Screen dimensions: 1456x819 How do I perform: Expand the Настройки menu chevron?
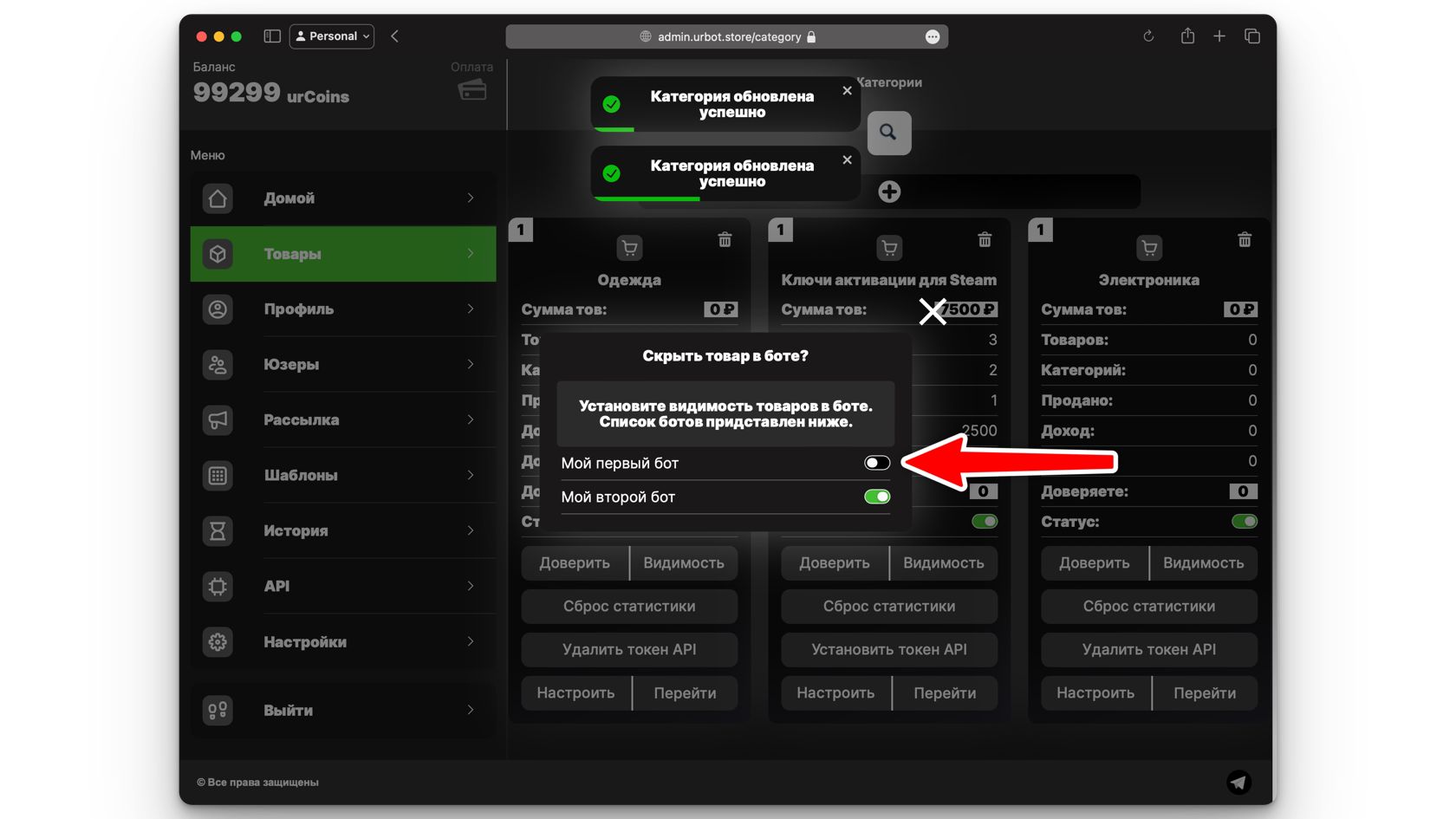point(471,641)
